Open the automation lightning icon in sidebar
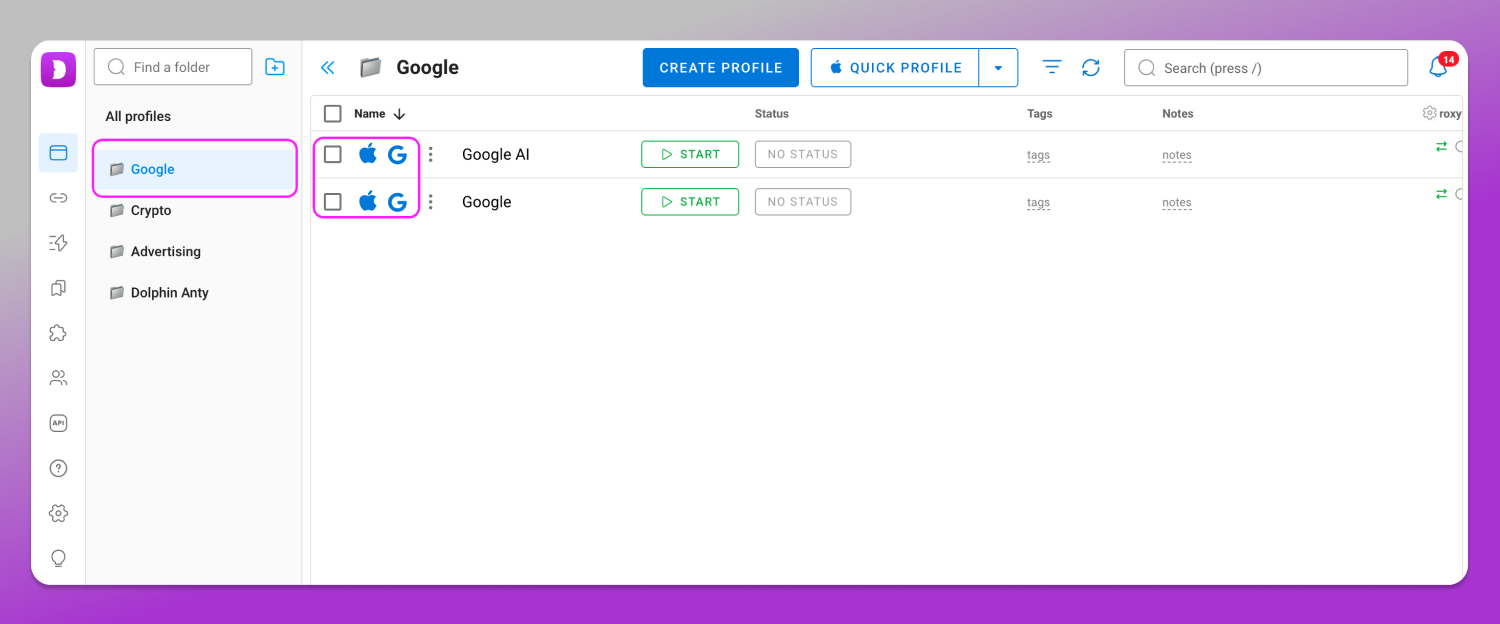 (x=58, y=243)
